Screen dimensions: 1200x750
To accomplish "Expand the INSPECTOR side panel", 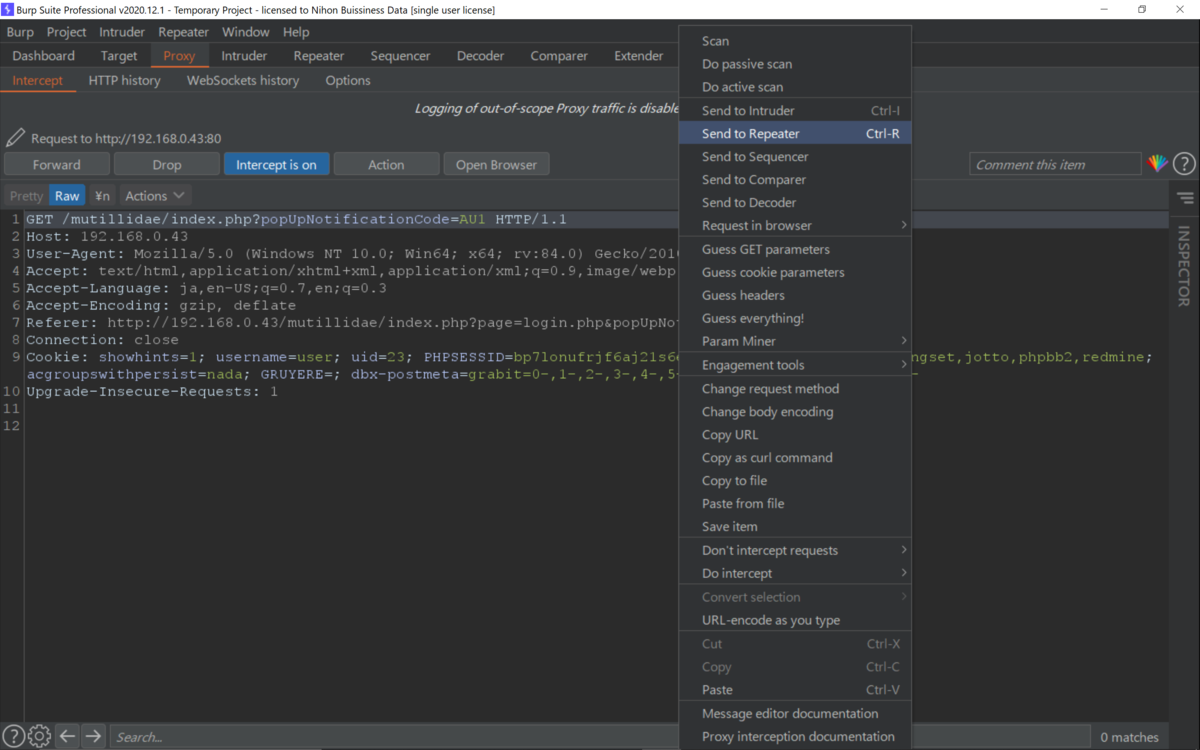I will pos(1184,266).
